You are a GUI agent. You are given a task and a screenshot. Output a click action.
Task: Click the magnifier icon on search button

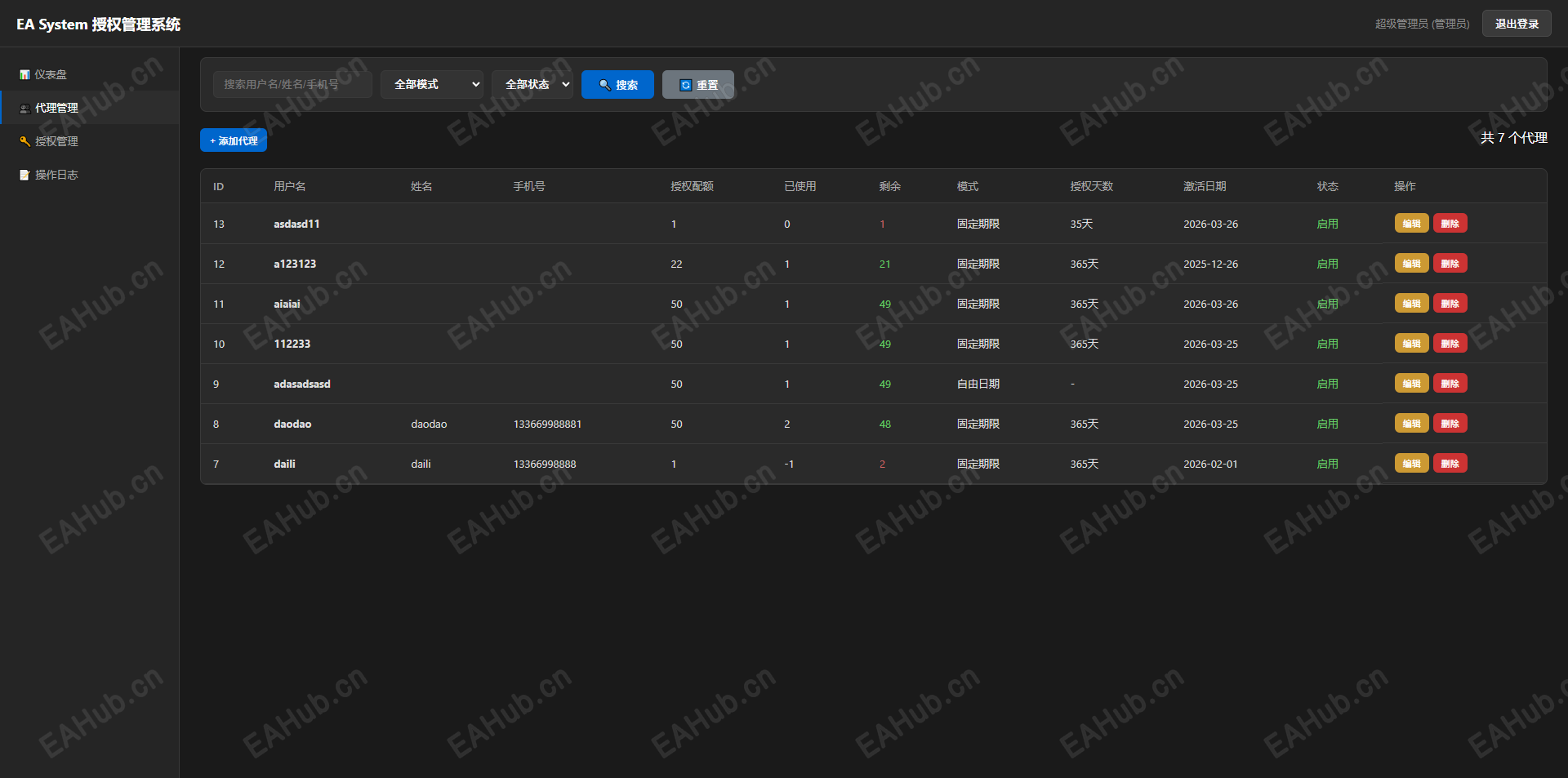tap(605, 85)
